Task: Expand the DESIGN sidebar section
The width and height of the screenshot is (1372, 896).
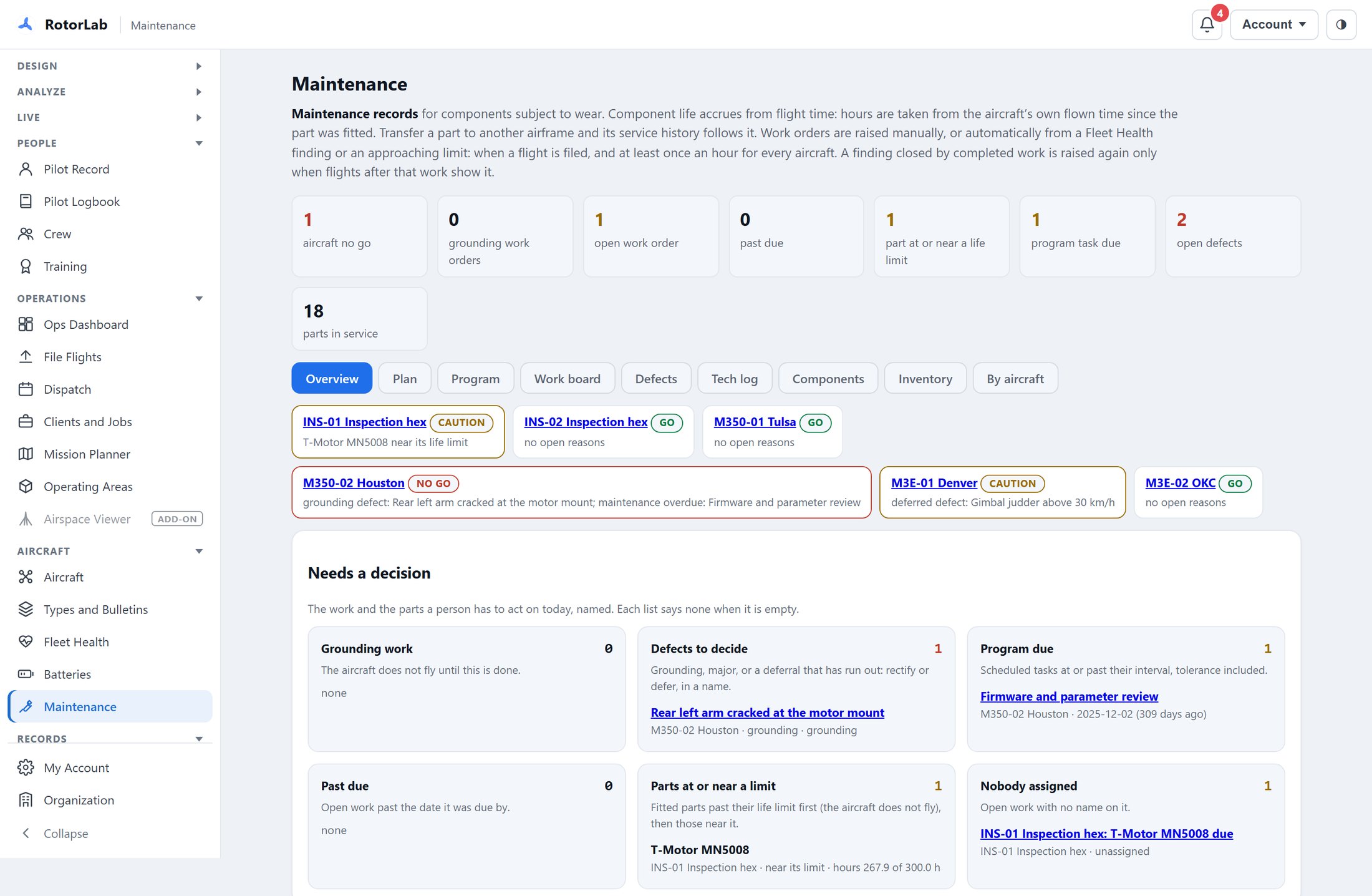Action: point(198,66)
